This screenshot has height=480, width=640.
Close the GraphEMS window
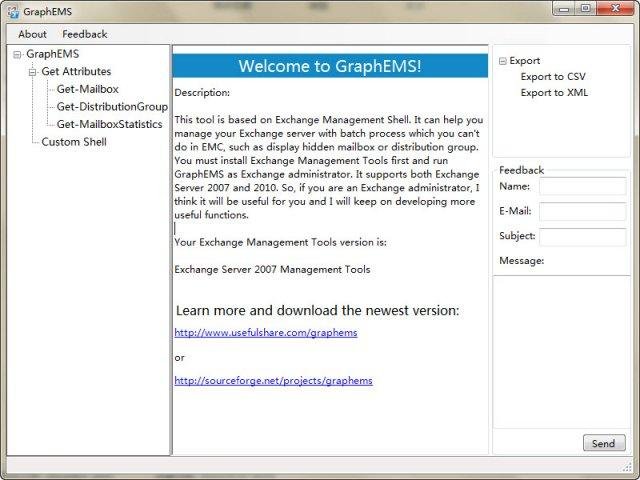615,9
